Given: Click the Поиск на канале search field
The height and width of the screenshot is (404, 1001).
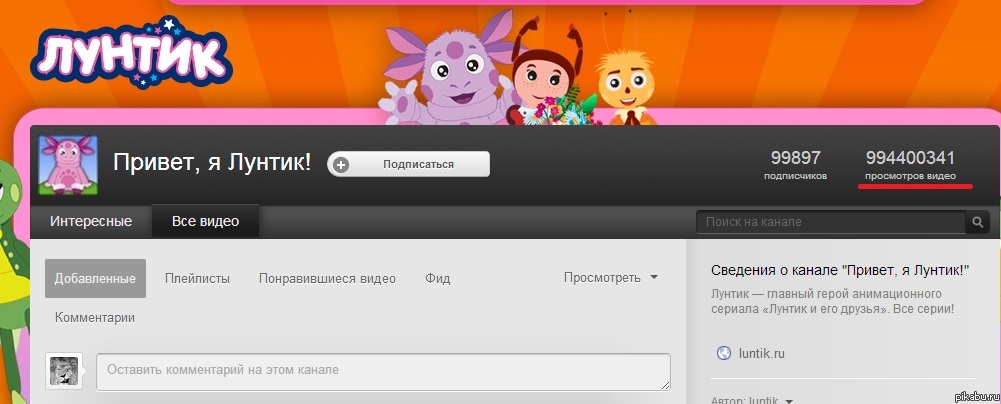Looking at the screenshot, I should point(830,222).
